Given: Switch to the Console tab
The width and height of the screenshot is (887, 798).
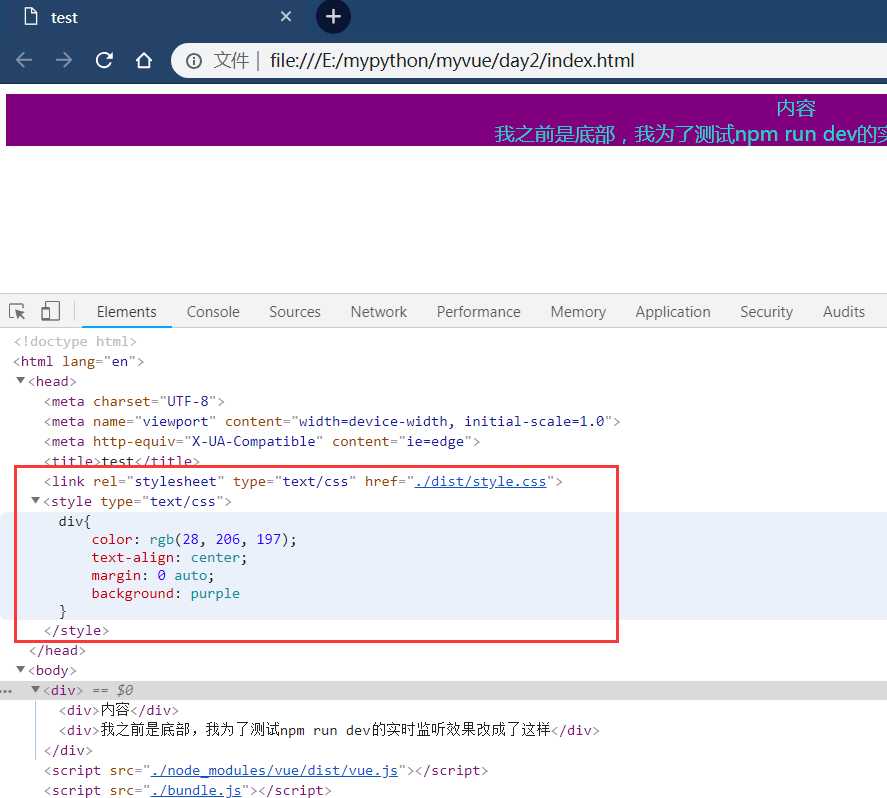Looking at the screenshot, I should [213, 312].
